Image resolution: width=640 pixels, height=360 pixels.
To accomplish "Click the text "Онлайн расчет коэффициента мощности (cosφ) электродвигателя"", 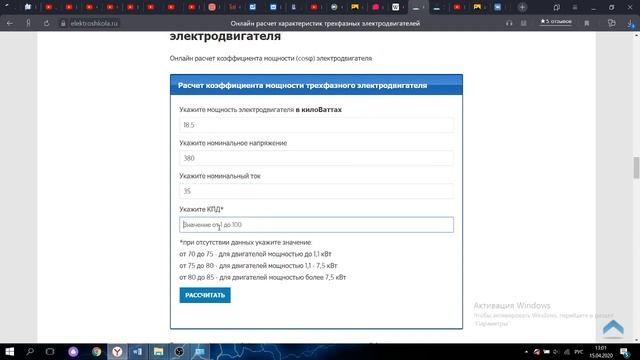I will tap(271, 58).
